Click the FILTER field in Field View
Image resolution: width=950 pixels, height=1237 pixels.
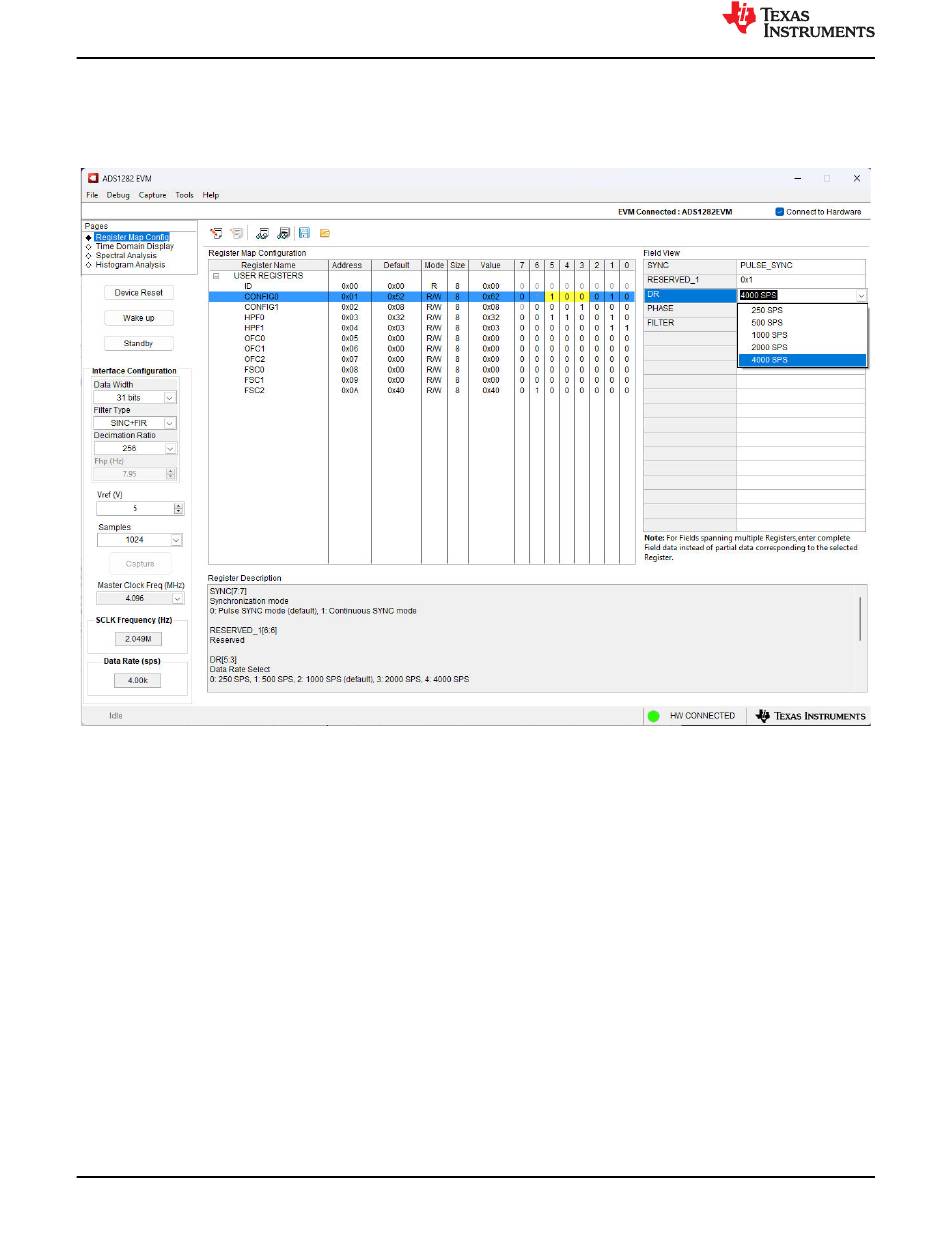[690, 323]
